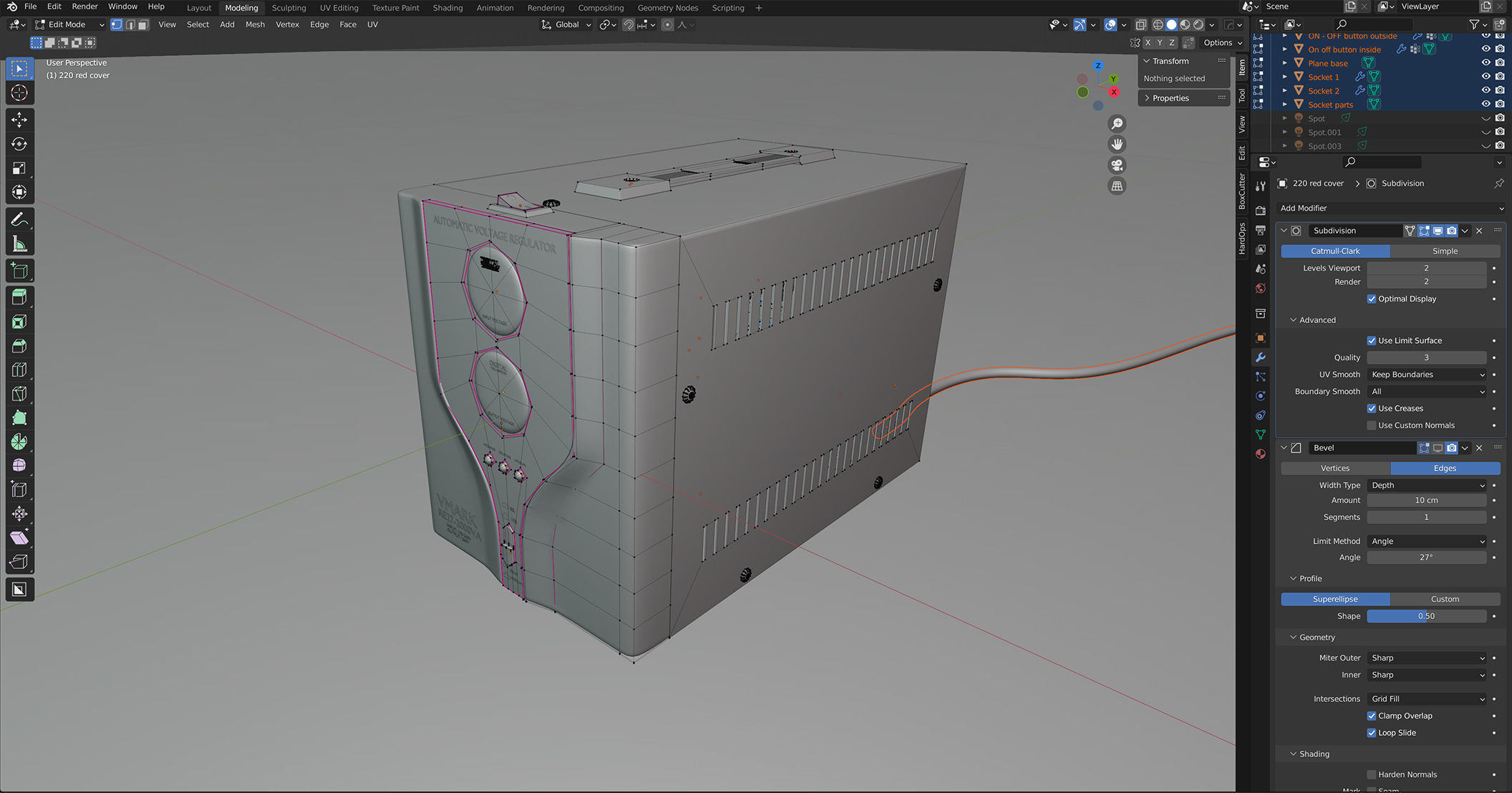Toggle Loop Slide checkbox
The height and width of the screenshot is (793, 1512).
1372,733
